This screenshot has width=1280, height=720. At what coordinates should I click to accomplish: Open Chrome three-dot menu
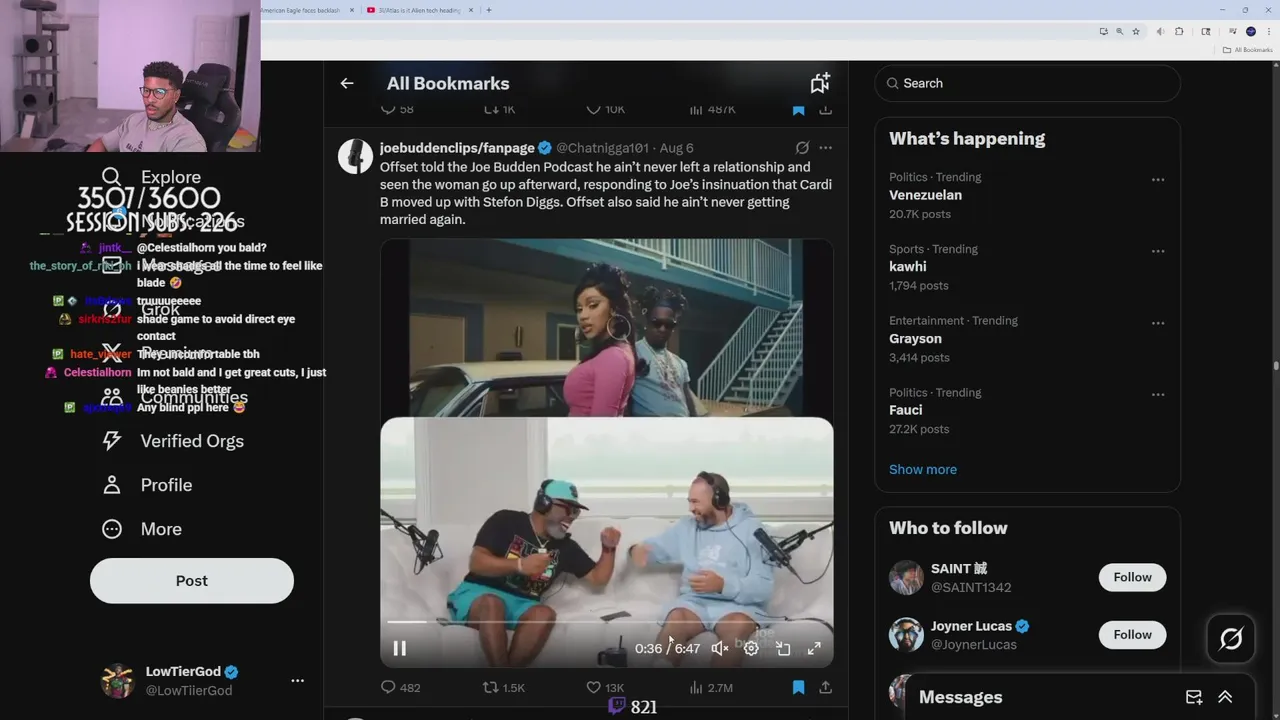tap(1269, 32)
